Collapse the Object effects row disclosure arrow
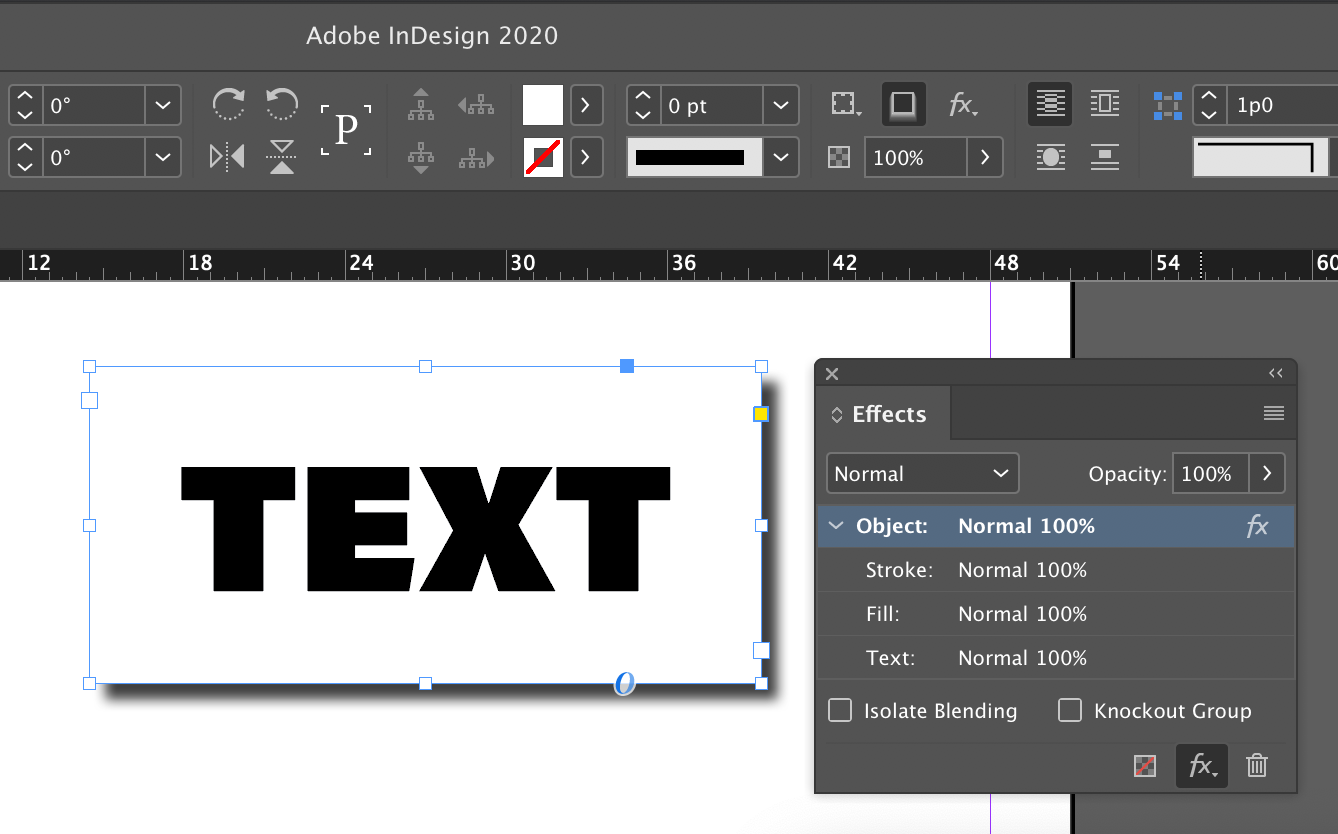This screenshot has height=834, width=1338. point(836,526)
